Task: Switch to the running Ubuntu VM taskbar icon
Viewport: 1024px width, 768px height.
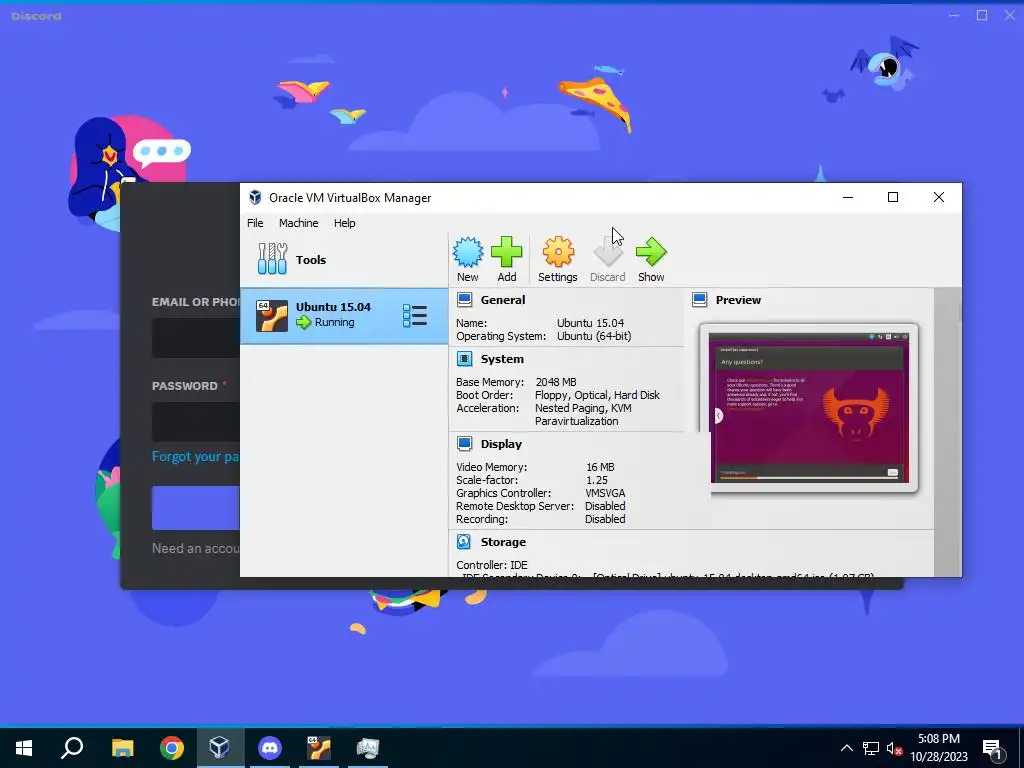Action: [319, 748]
